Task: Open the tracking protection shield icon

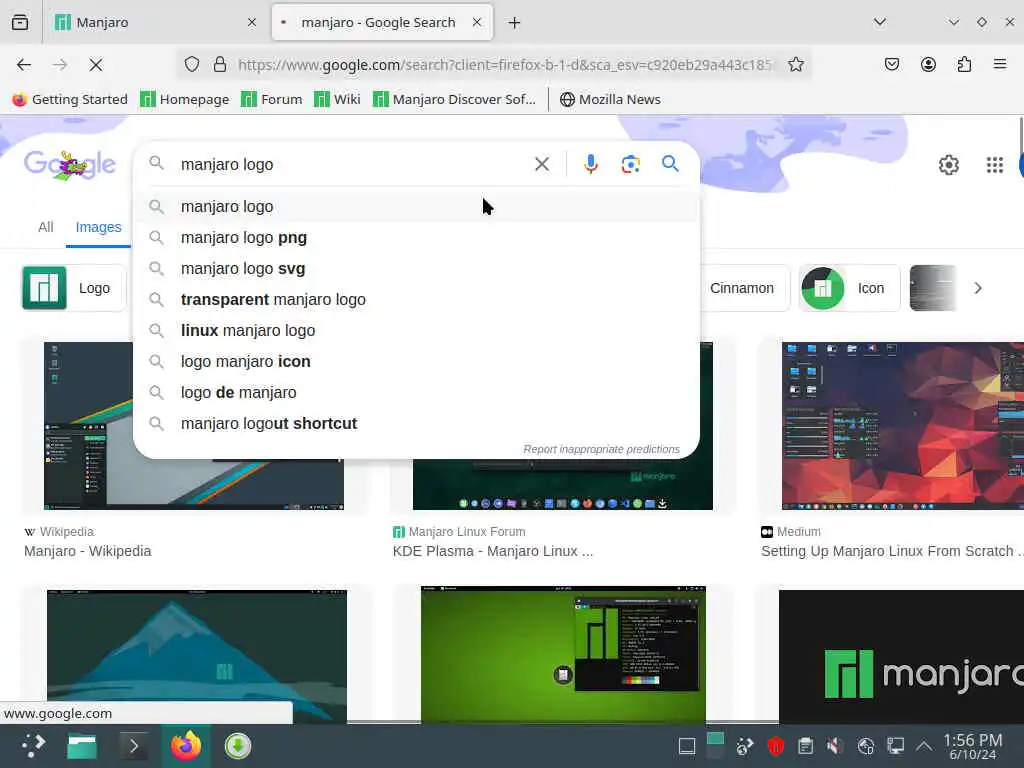Action: point(191,64)
